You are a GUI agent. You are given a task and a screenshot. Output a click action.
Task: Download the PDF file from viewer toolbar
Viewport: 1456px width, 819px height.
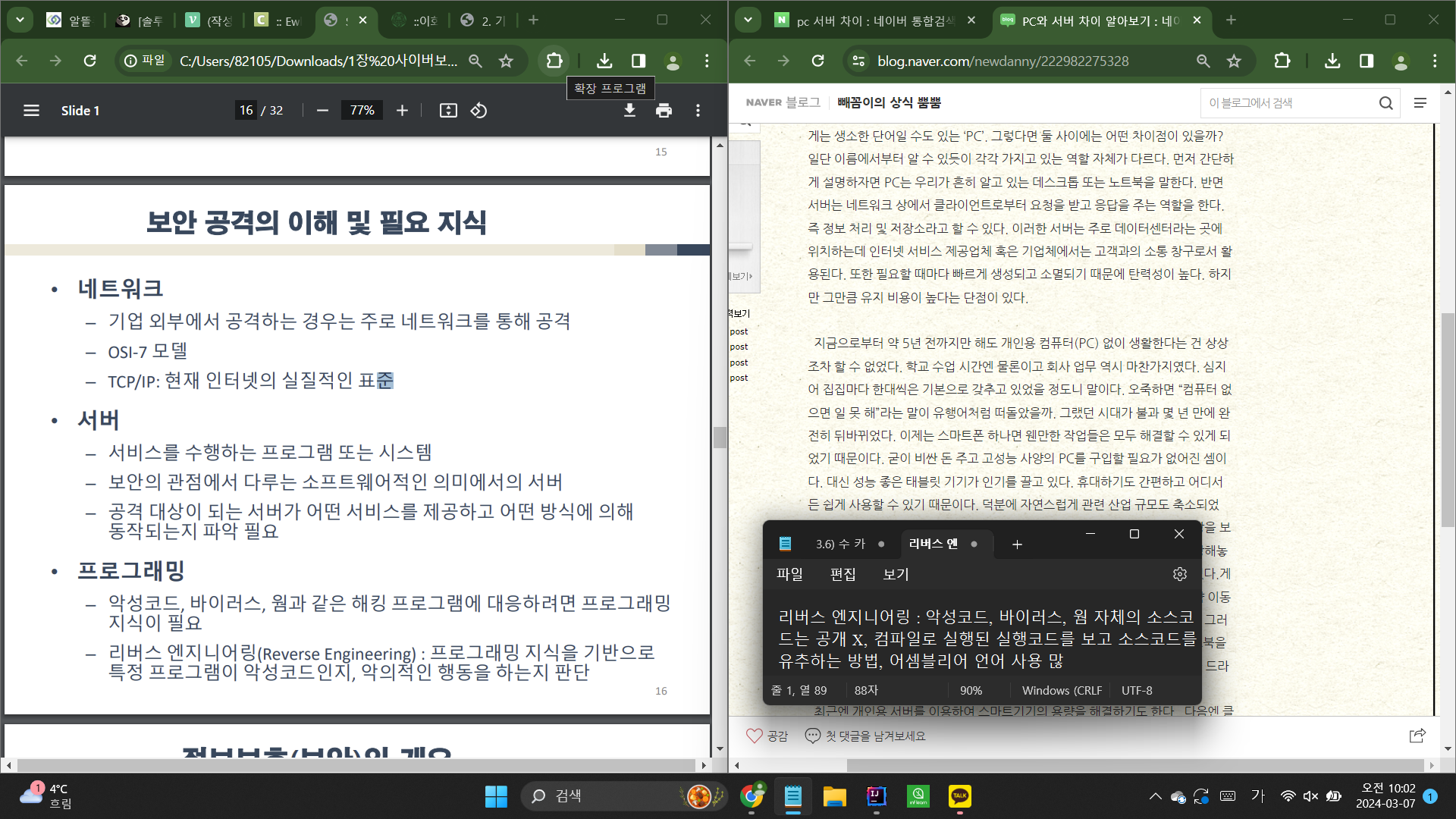click(x=629, y=111)
